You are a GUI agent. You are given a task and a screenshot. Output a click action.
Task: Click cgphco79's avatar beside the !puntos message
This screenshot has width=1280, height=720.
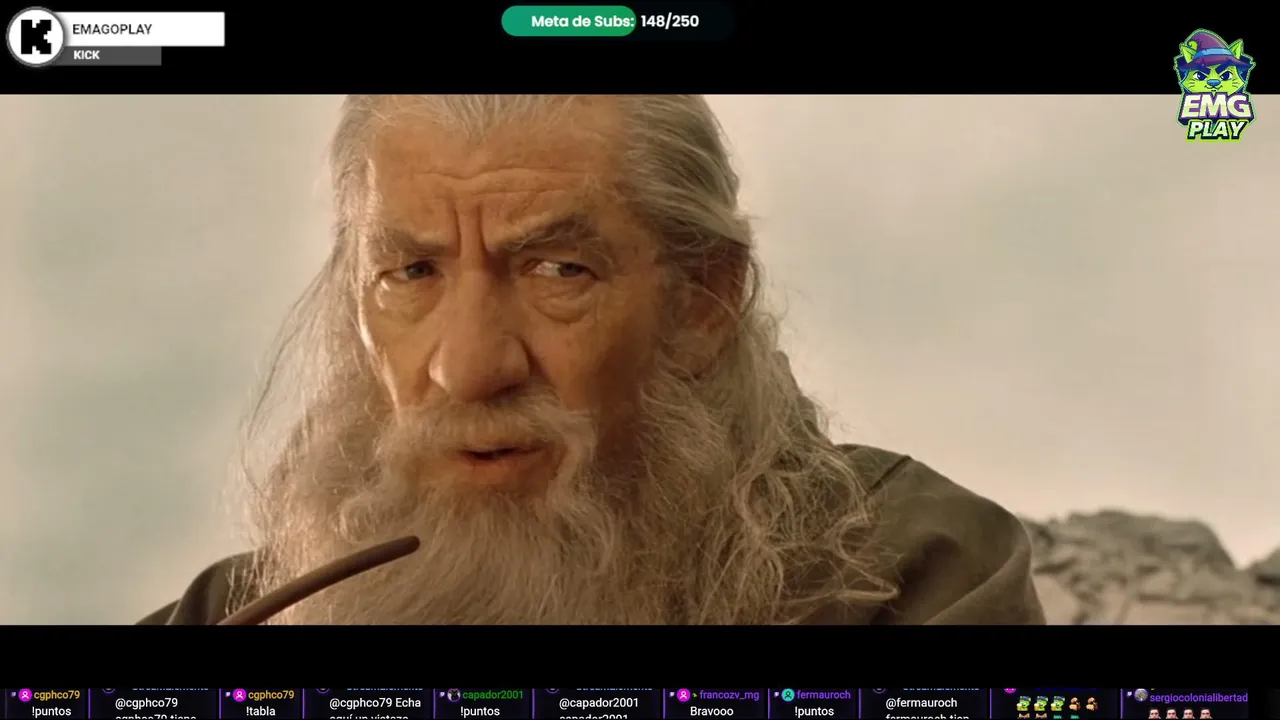click(25, 695)
